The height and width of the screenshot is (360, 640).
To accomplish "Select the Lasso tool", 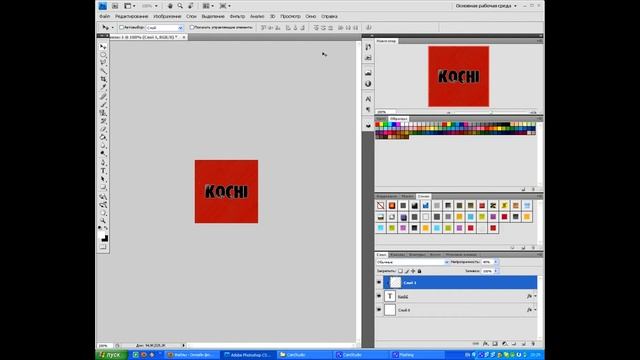I will [103, 62].
